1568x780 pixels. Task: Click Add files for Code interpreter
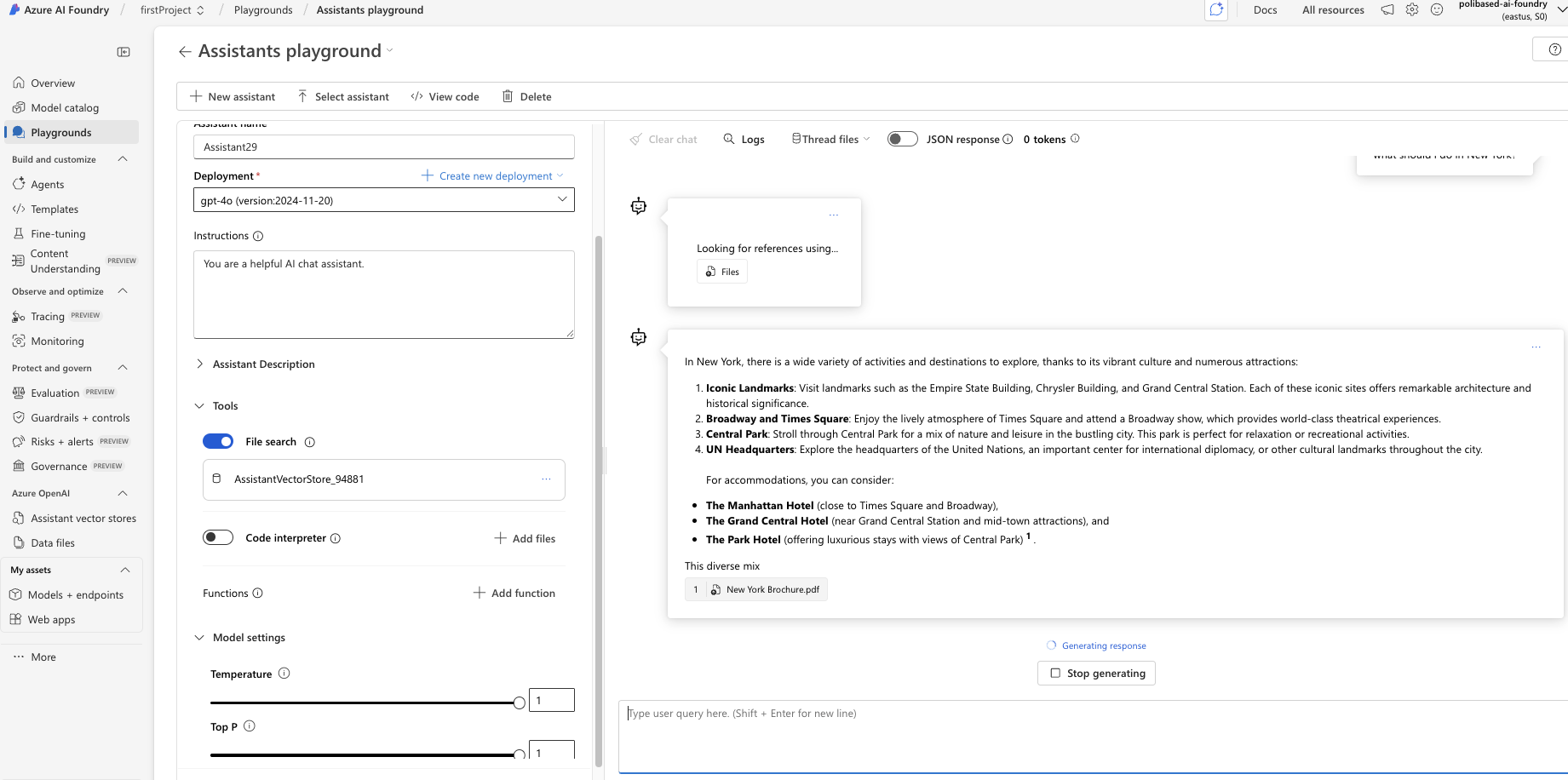525,538
